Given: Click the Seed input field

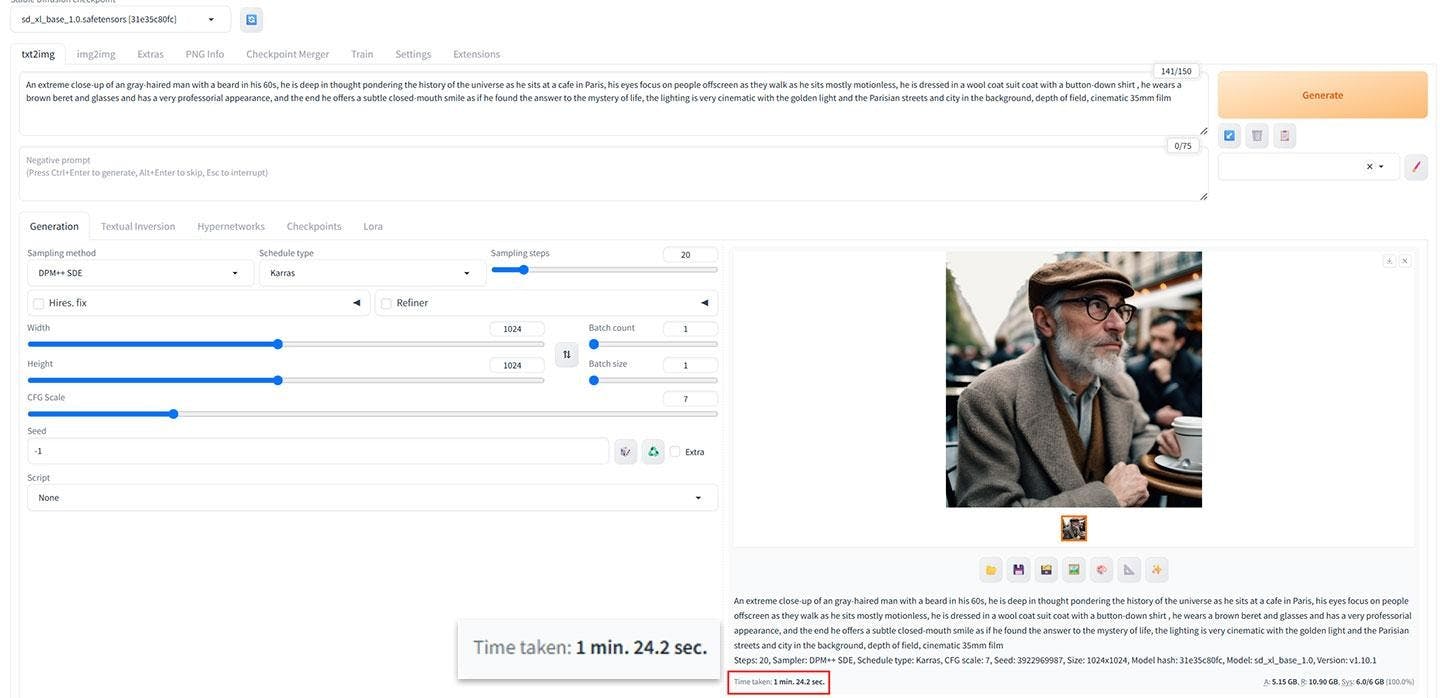Looking at the screenshot, I should (318, 452).
